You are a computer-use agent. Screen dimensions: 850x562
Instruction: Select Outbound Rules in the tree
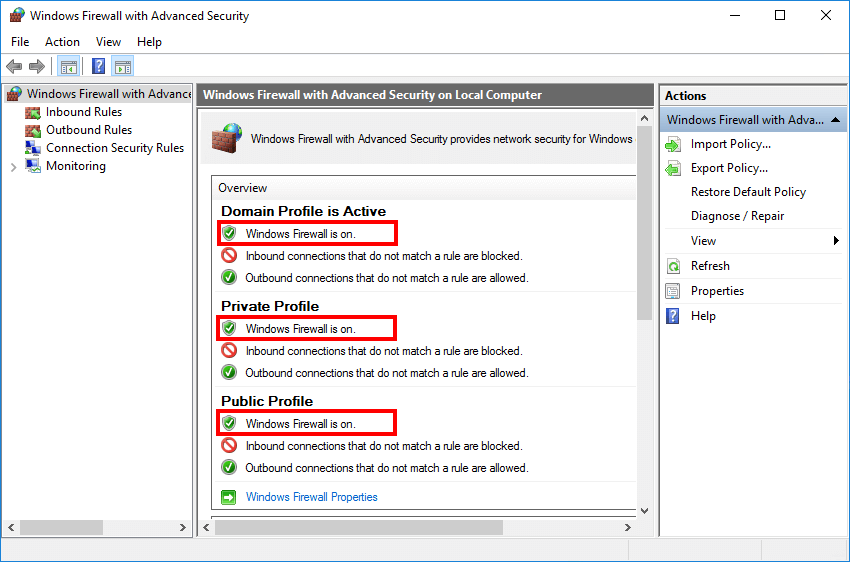click(x=89, y=130)
